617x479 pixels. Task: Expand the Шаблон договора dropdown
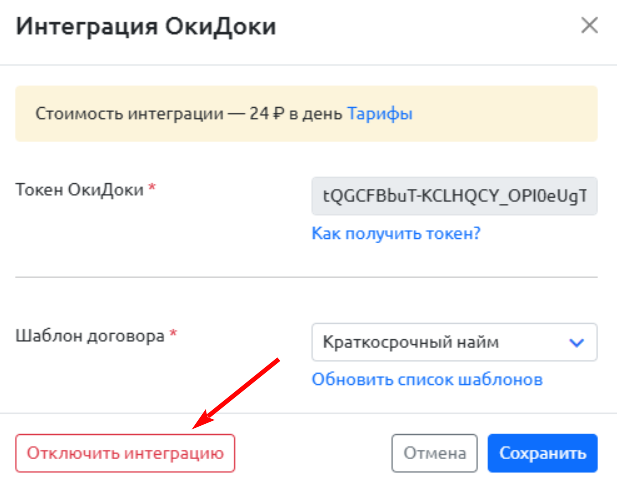click(x=454, y=342)
